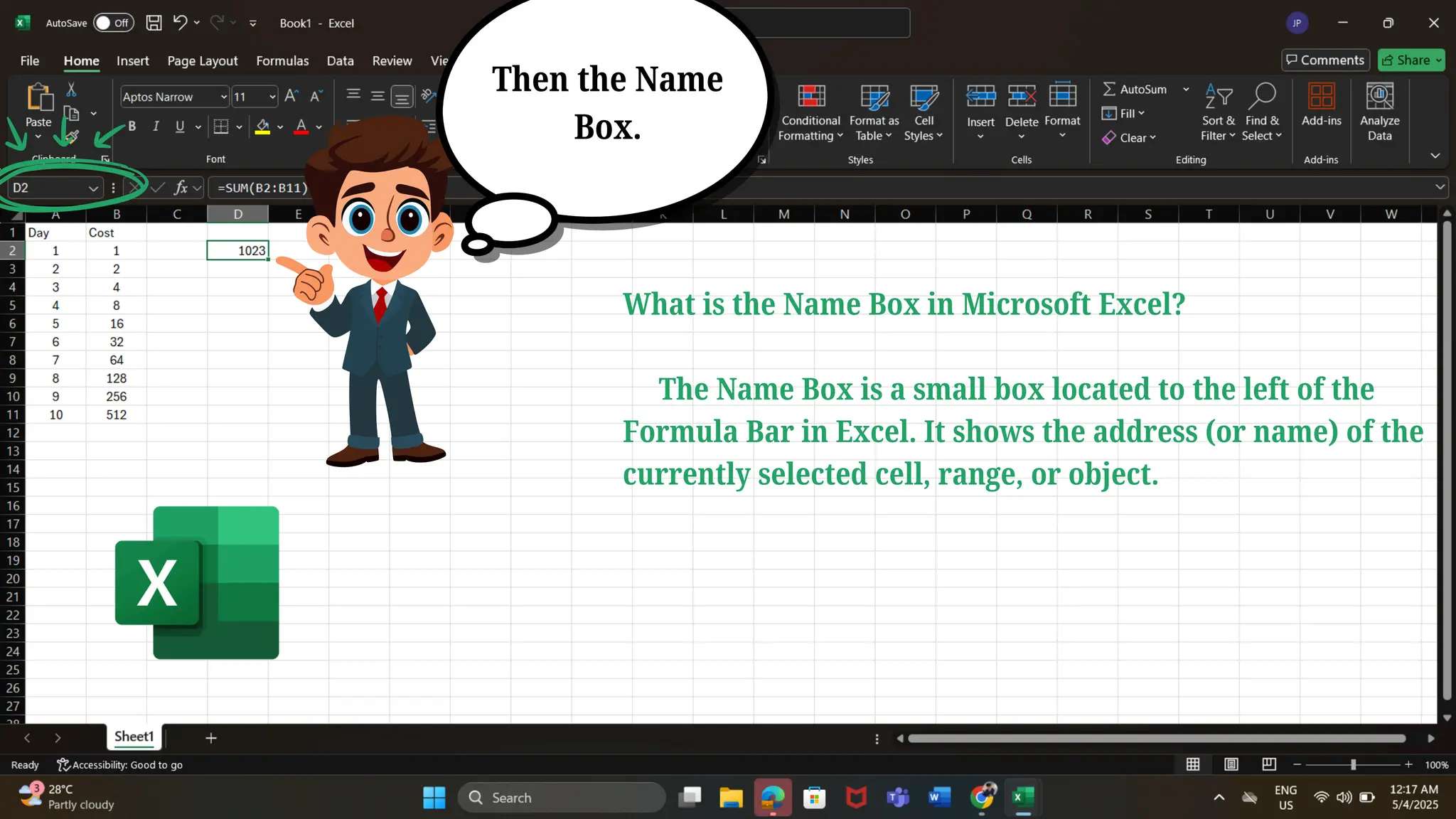Image resolution: width=1456 pixels, height=819 pixels.
Task: Expand the AutoSum dropdown arrow
Action: tap(1186, 89)
